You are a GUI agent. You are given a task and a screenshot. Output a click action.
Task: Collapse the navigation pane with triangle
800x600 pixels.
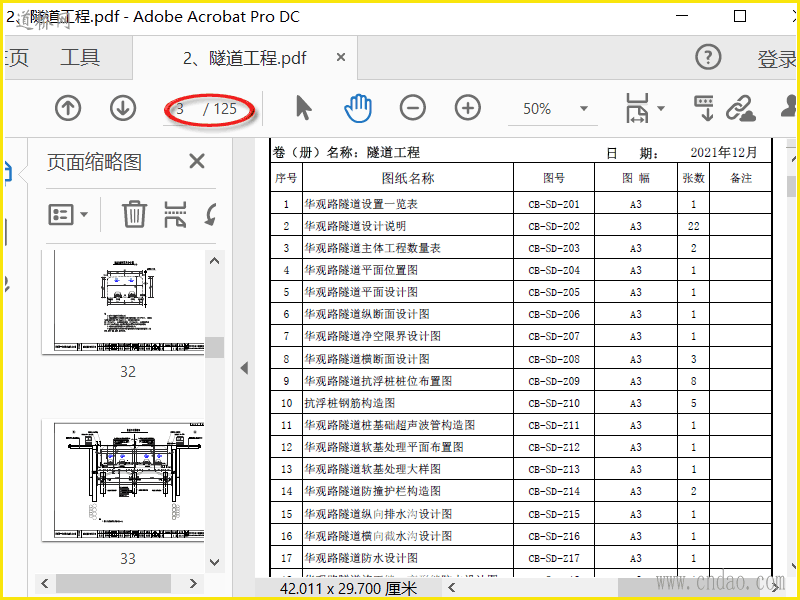(244, 368)
